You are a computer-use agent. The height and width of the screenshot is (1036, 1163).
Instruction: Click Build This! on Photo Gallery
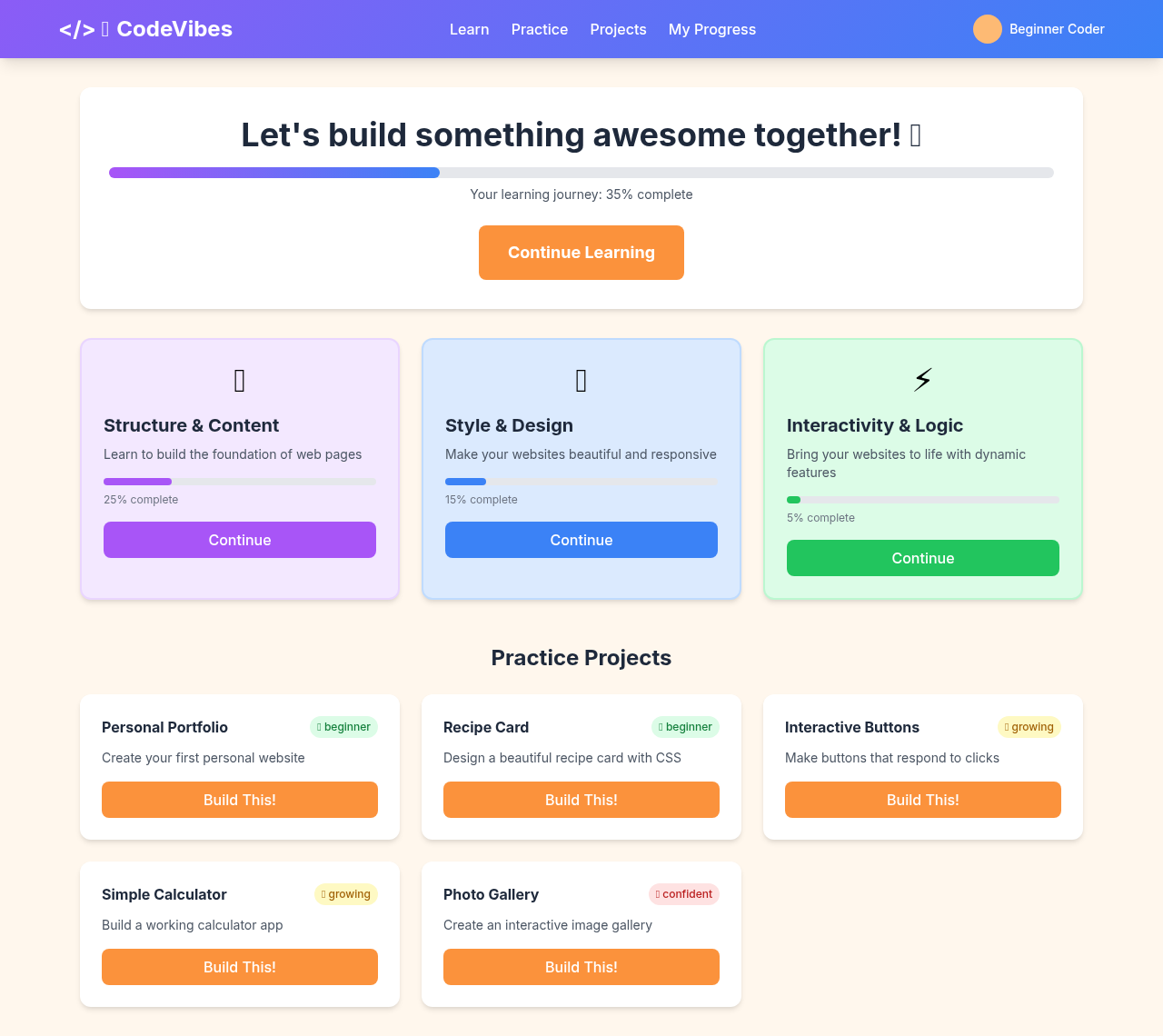(x=581, y=967)
